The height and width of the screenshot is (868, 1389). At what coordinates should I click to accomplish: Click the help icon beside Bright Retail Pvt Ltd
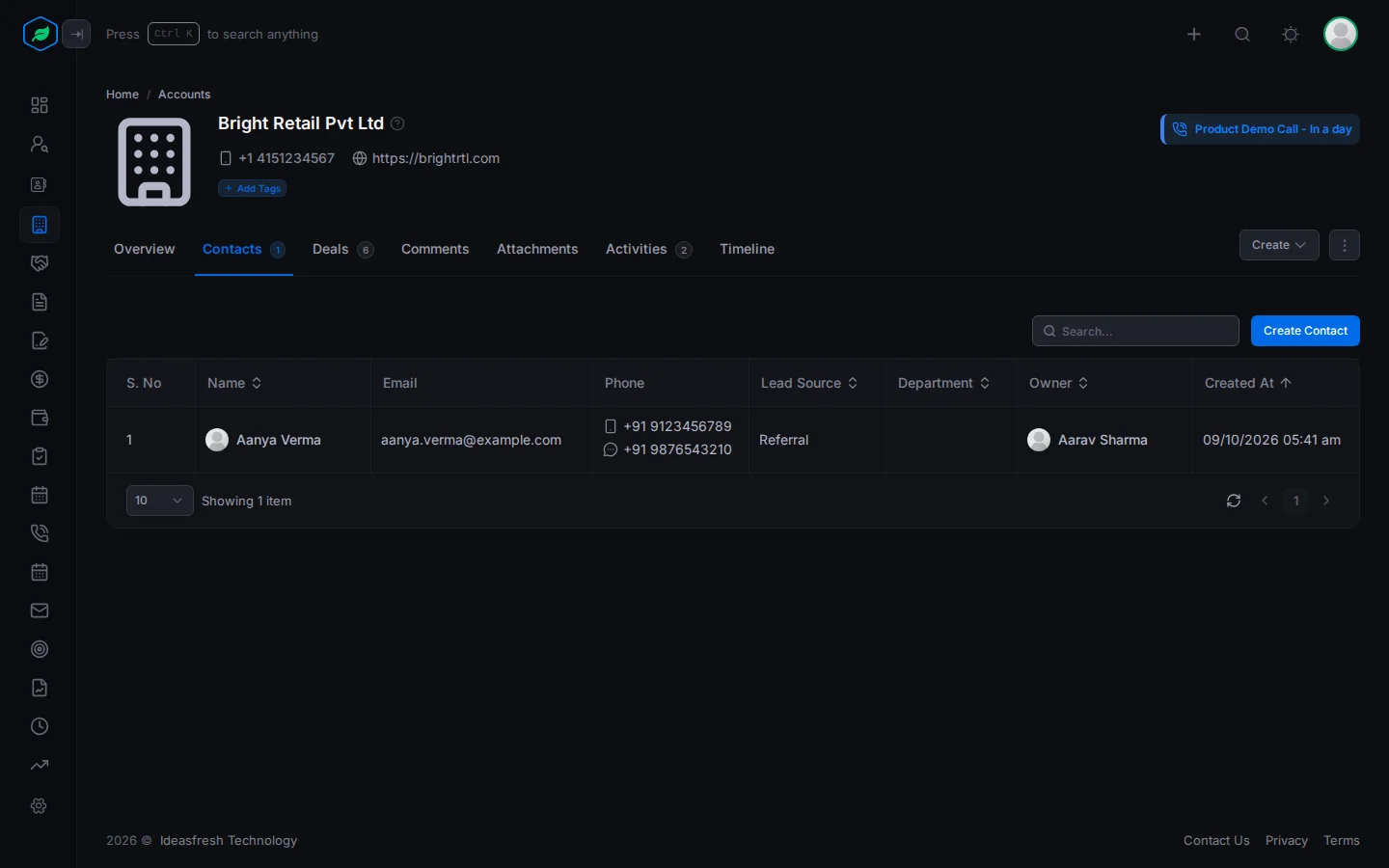[397, 123]
